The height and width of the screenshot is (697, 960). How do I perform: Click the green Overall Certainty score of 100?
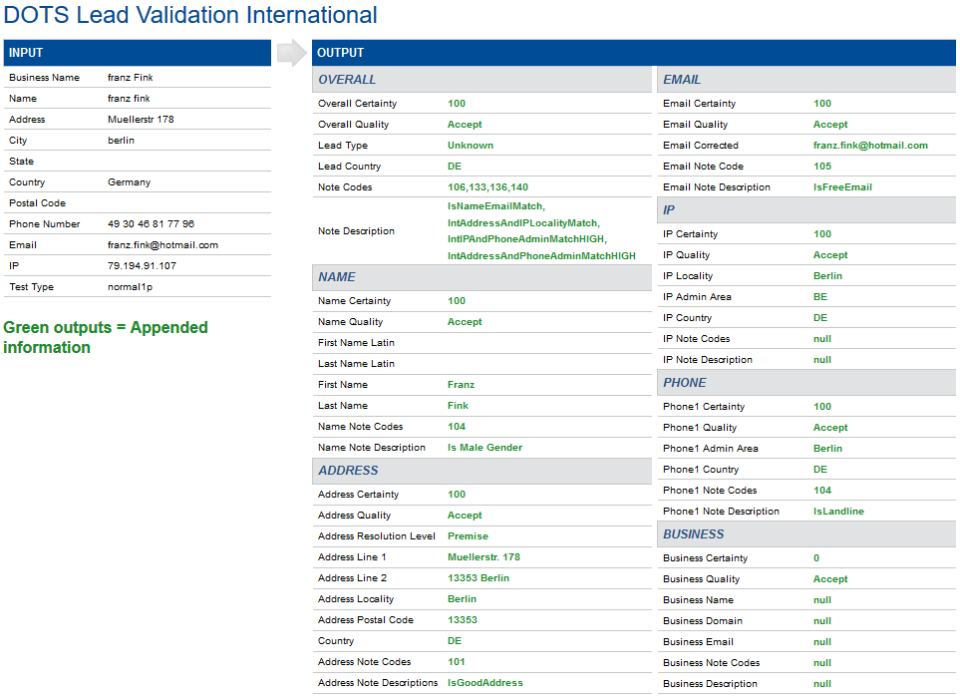455,103
